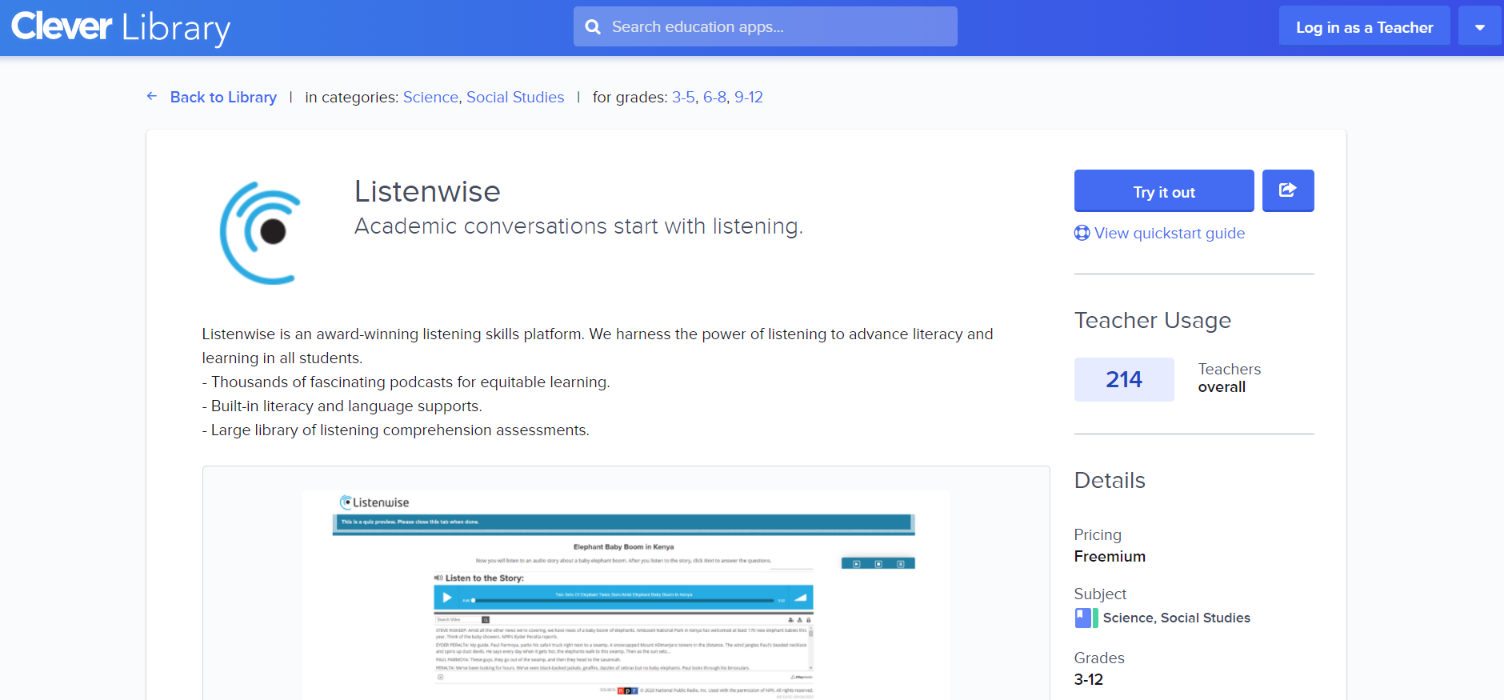Click the Listenwise app logo
The width and height of the screenshot is (1504, 700).
point(262,232)
